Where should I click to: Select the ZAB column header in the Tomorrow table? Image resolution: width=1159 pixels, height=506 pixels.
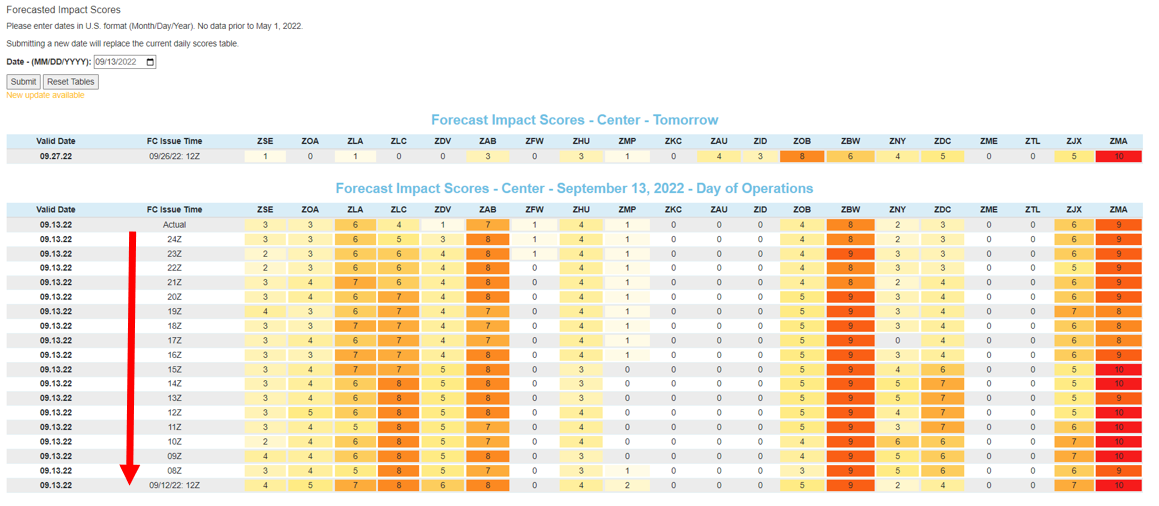pyautogui.click(x=487, y=141)
